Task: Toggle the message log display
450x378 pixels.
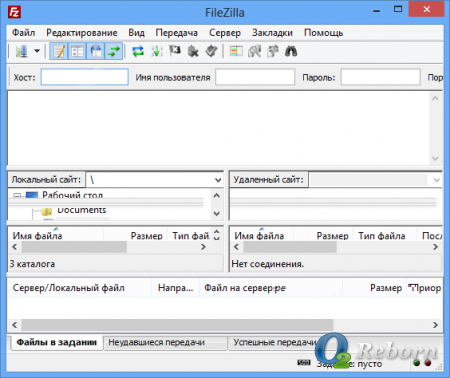Action: (59, 51)
